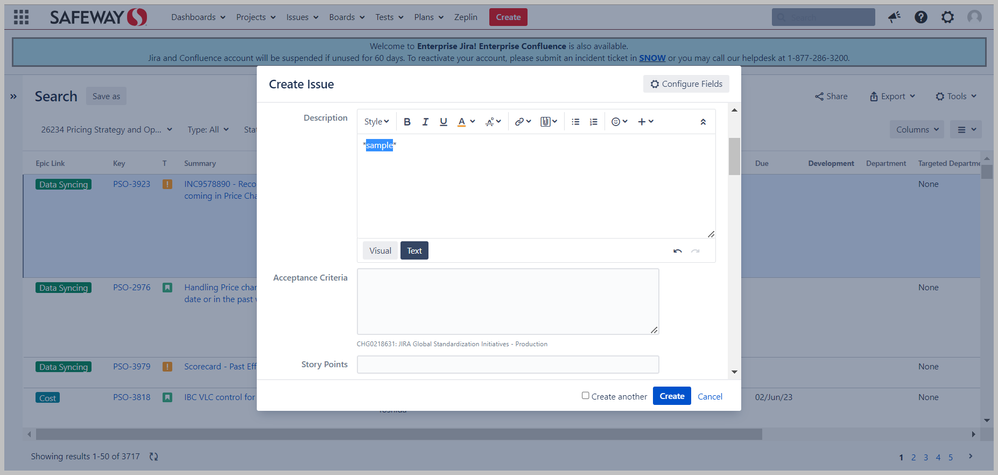Click the Share icon button

point(831,96)
